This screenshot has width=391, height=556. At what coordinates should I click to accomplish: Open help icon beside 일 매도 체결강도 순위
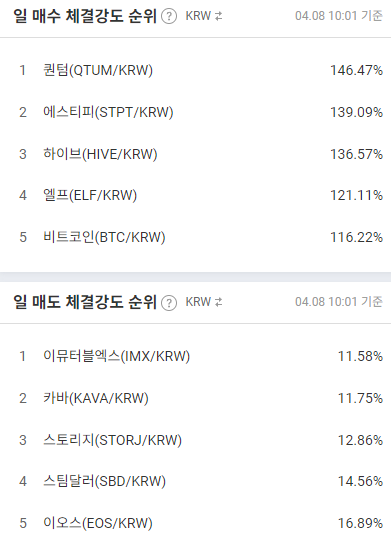point(169,302)
